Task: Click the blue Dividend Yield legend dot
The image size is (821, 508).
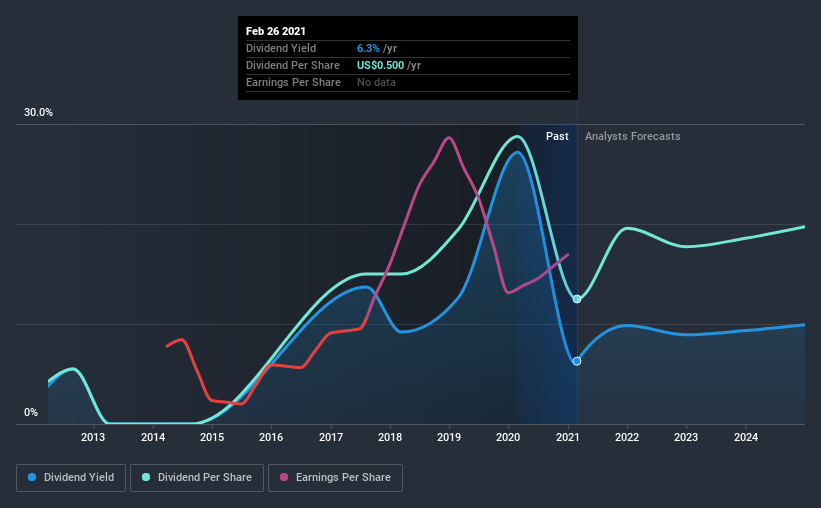Action: coord(32,477)
